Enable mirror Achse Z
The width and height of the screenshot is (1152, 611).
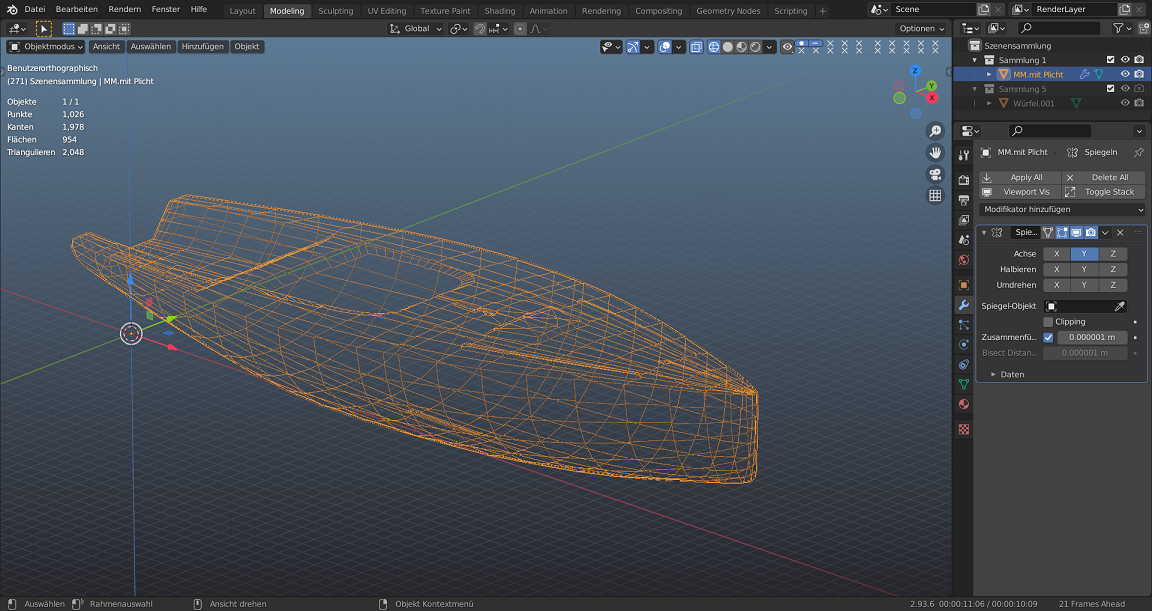[x=1113, y=253]
